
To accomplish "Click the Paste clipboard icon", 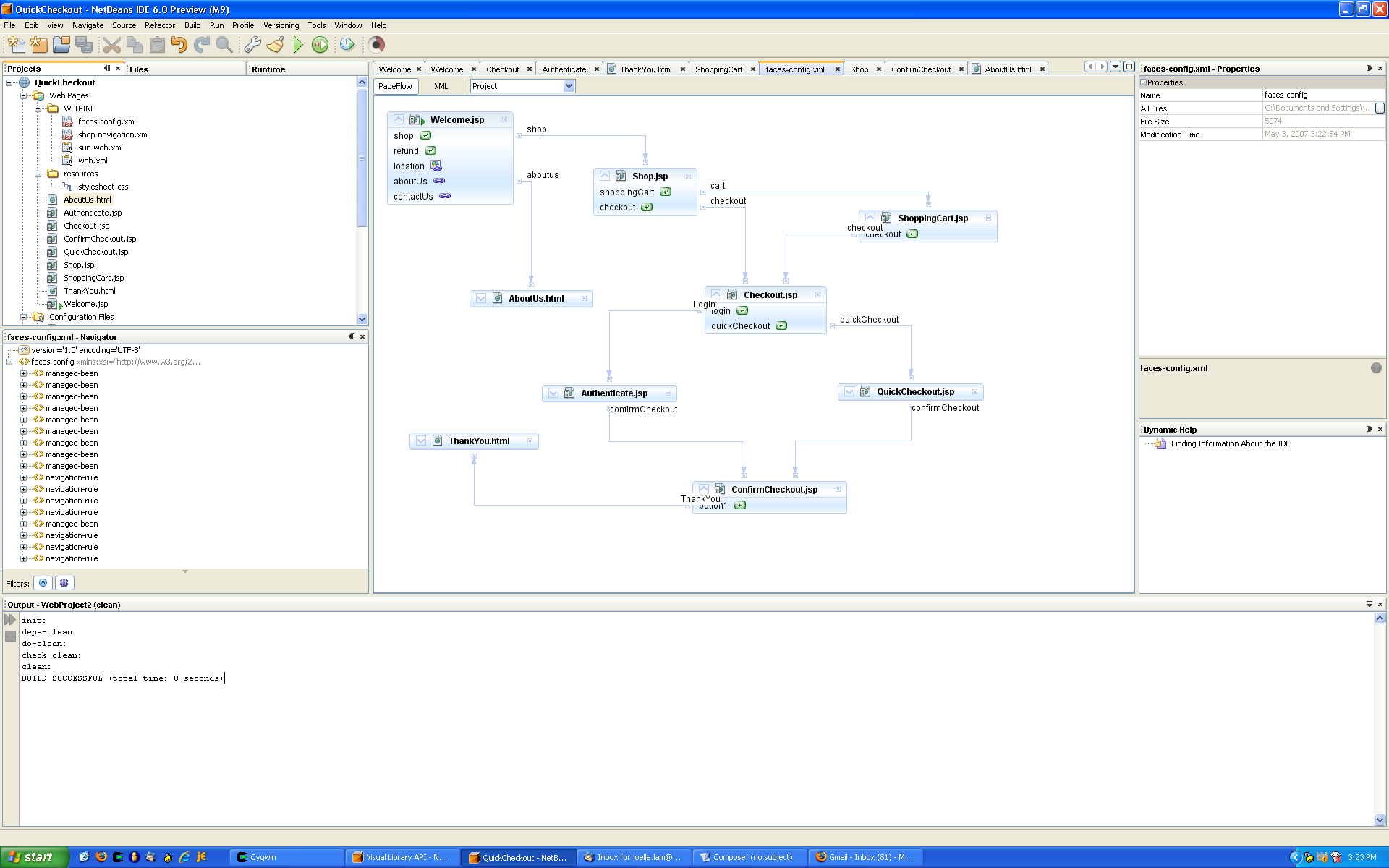I will (157, 45).
